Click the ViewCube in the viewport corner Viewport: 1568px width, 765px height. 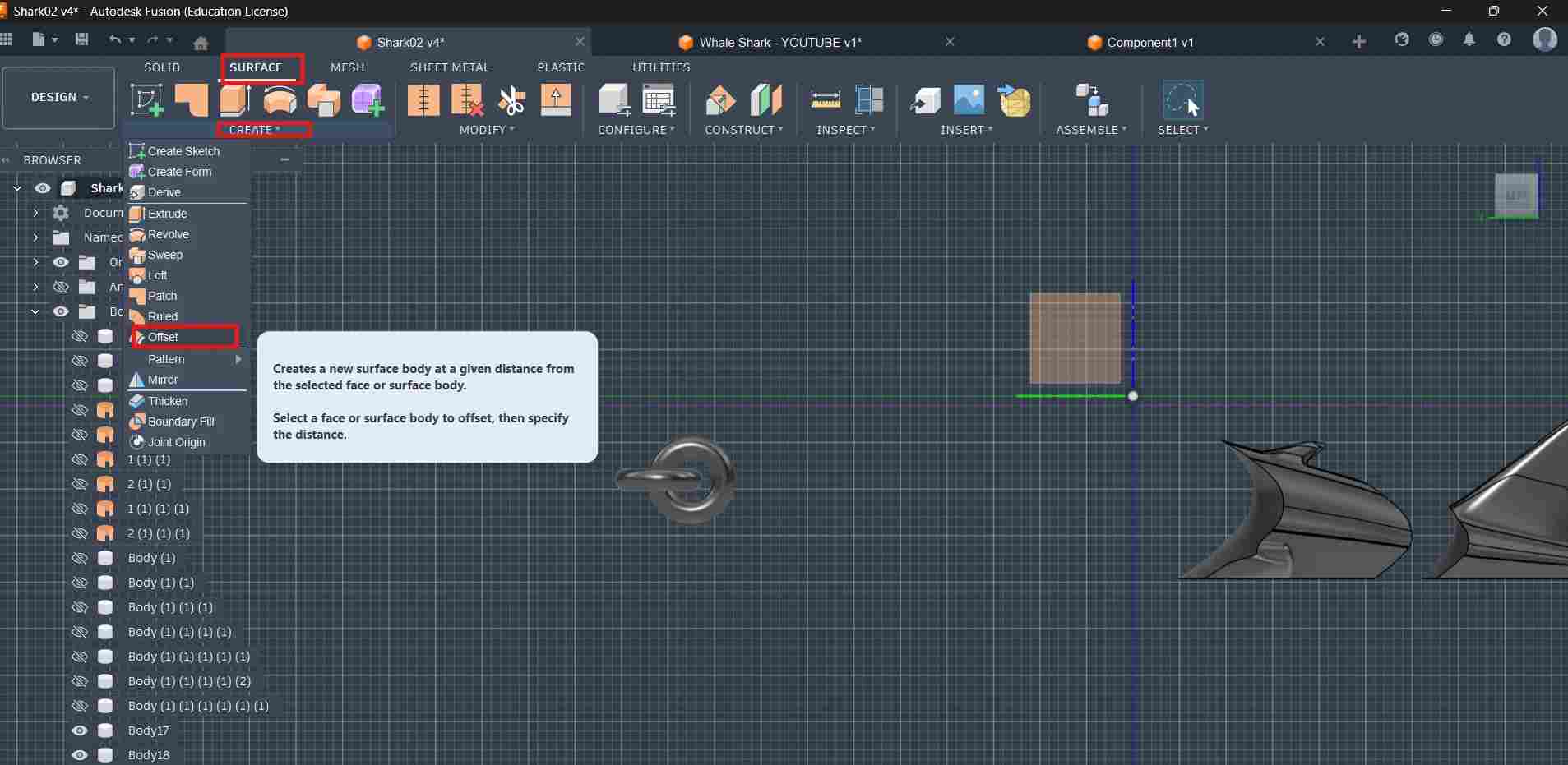[1515, 195]
